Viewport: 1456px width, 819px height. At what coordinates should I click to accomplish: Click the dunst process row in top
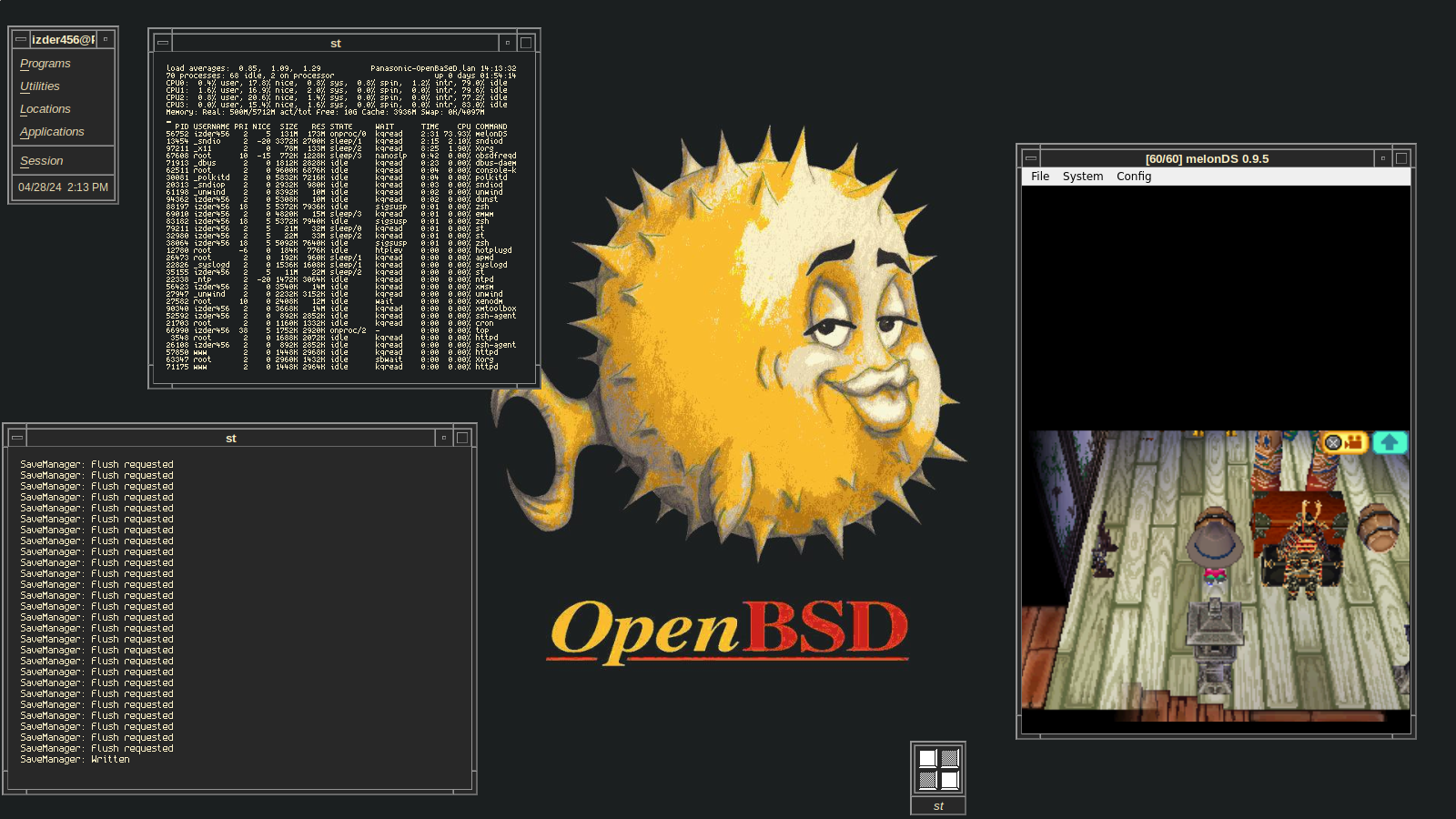332,199
